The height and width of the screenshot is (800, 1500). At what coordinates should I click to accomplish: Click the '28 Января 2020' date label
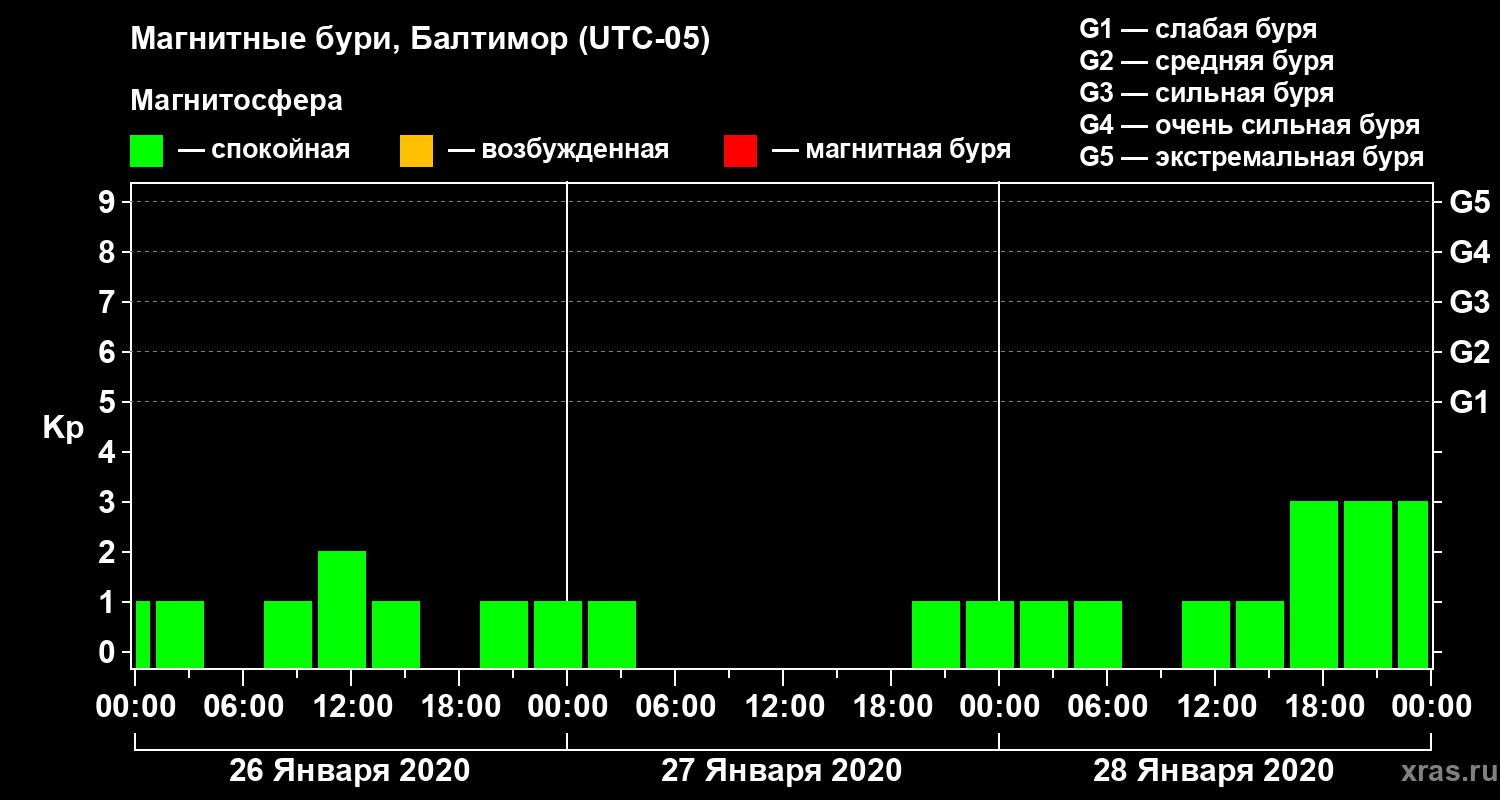tap(1214, 771)
